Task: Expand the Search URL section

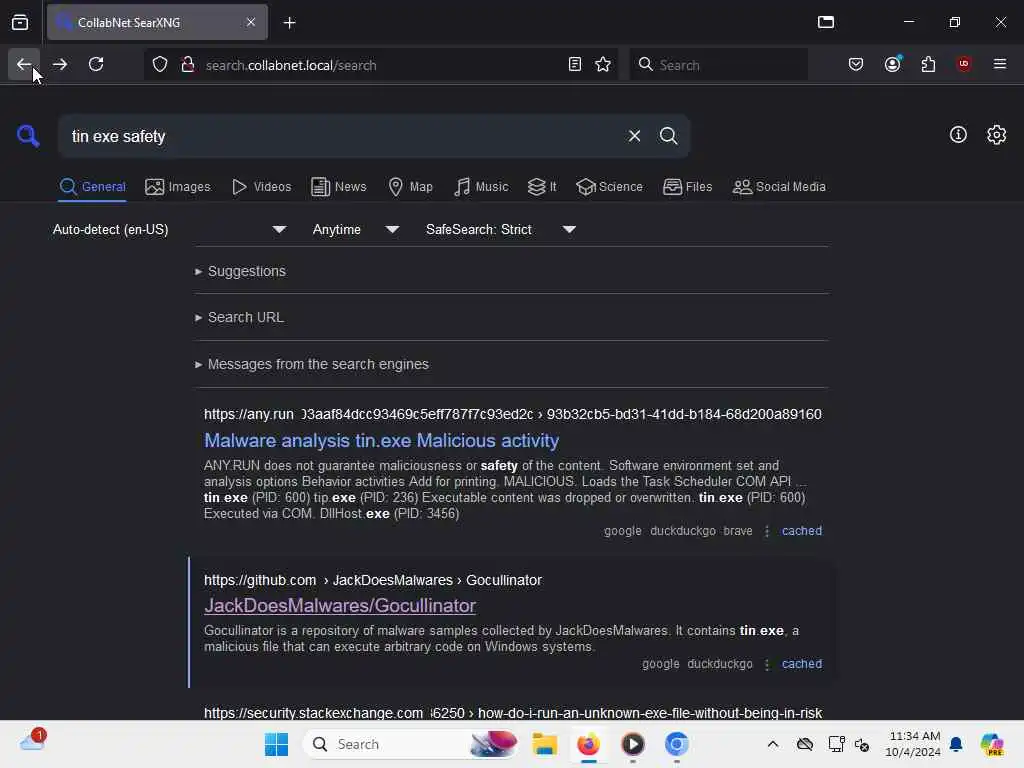Action: [x=239, y=317]
